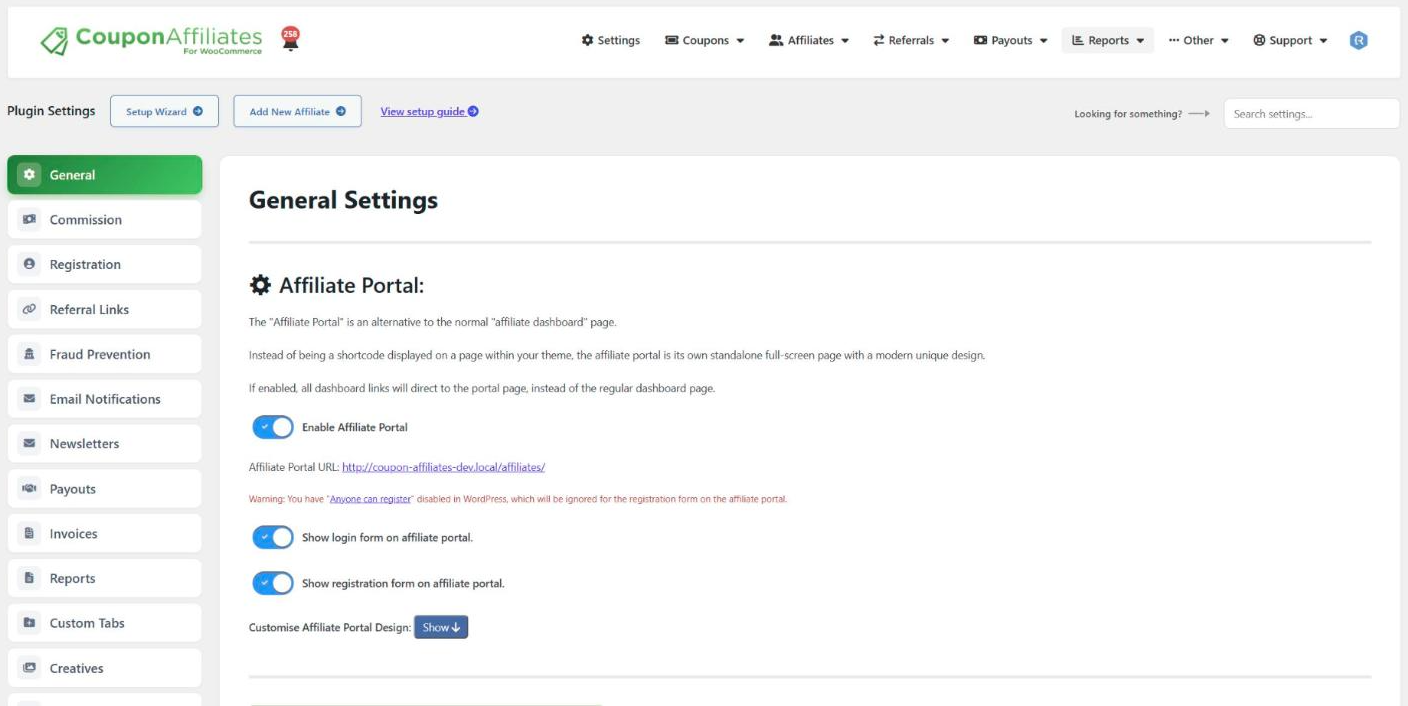This screenshot has height=706, width=1408.
Task: Click the Support lifebuoy icon in top nav
Action: point(1259,40)
